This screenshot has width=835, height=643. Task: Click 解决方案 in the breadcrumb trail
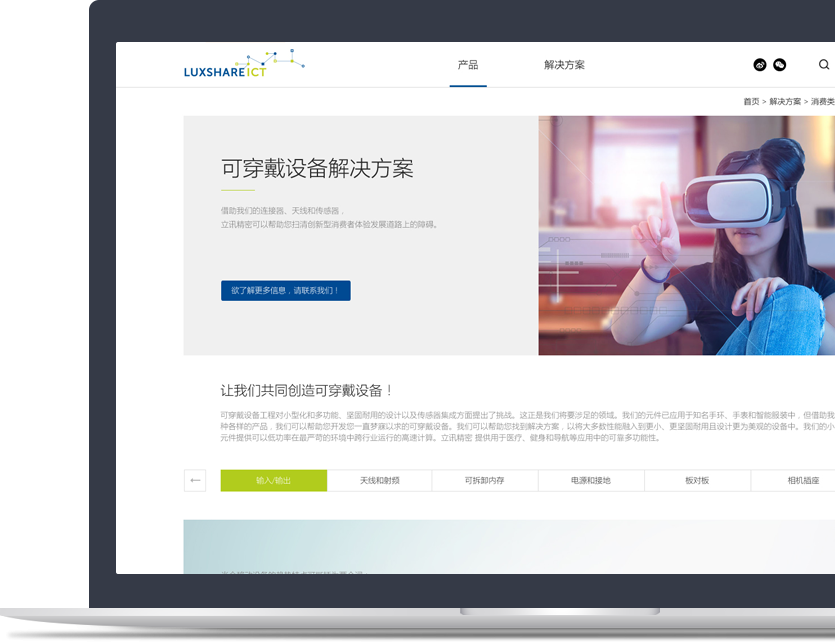[785, 102]
